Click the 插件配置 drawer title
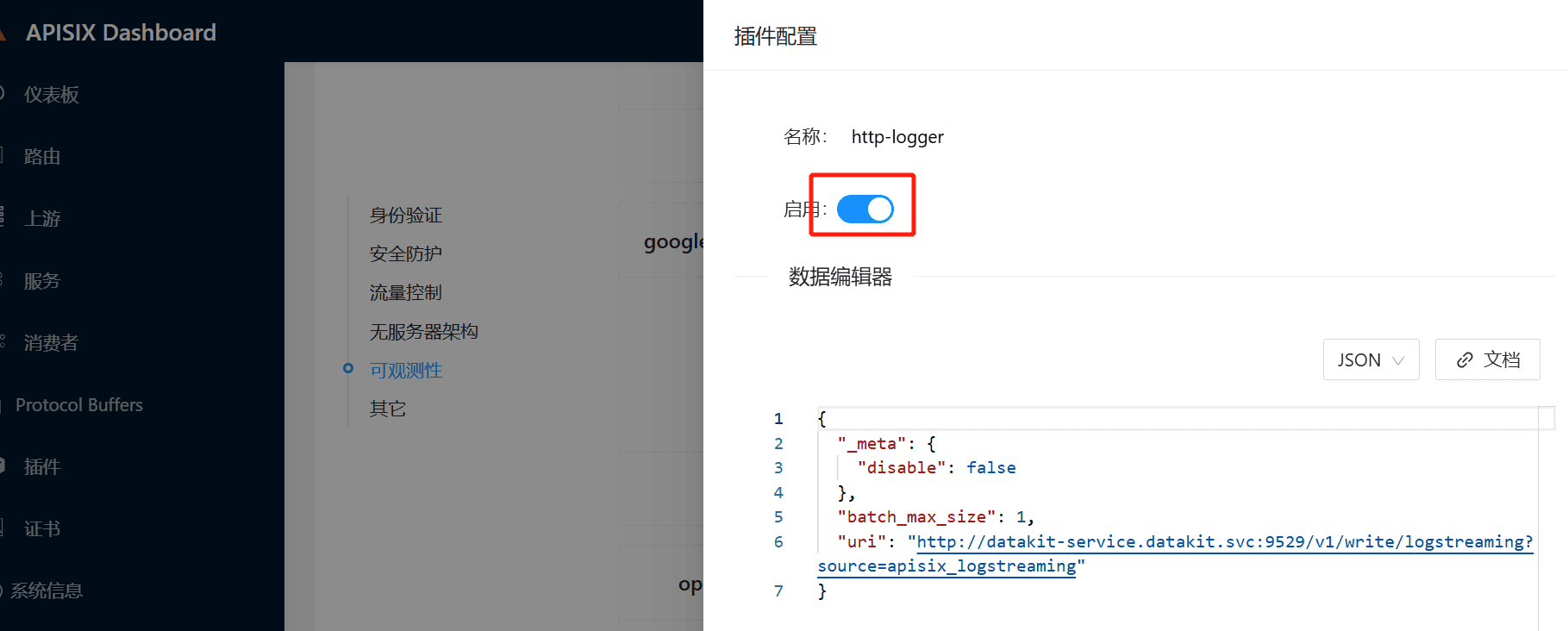 [x=776, y=36]
